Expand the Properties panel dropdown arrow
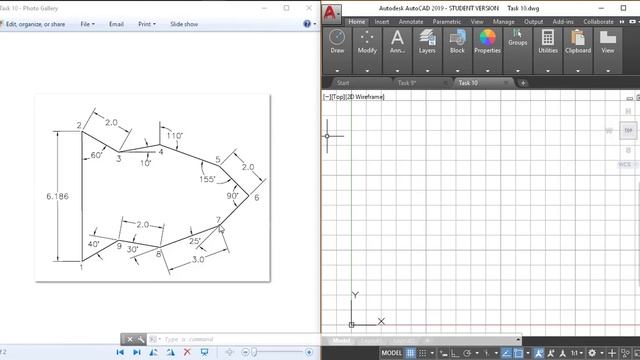The image size is (640, 360). pos(487,71)
